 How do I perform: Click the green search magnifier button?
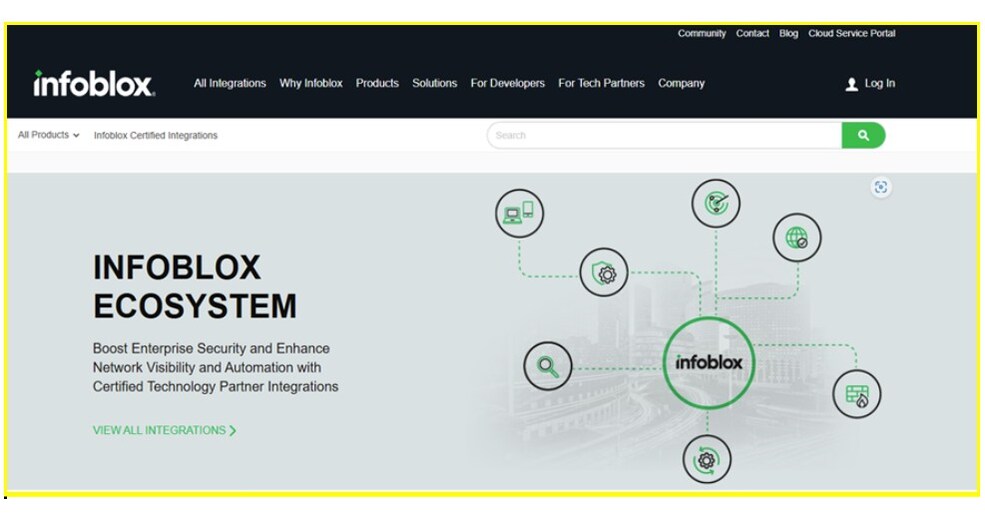863,135
